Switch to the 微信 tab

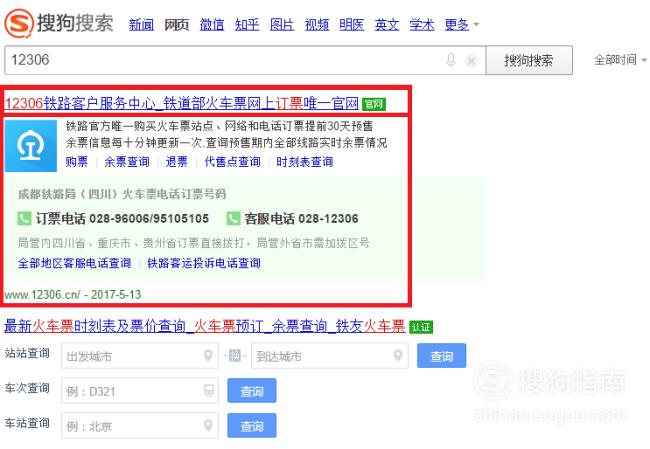(x=212, y=25)
